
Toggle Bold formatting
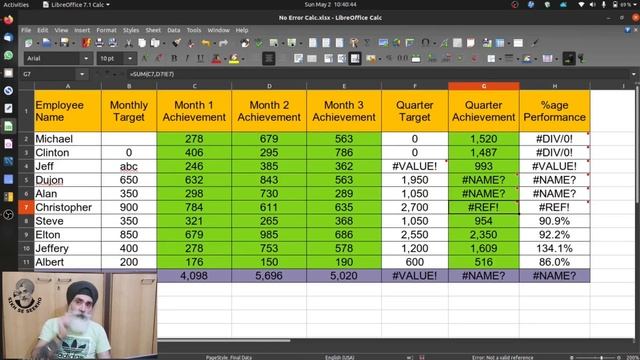pos(174,59)
